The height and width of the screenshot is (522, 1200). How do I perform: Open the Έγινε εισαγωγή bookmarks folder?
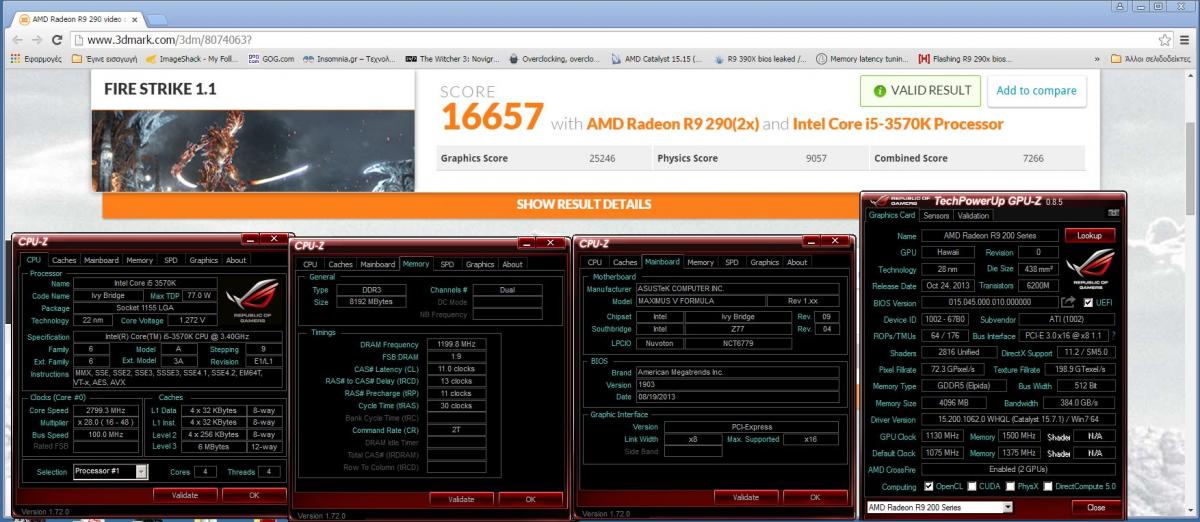pyautogui.click(x=105, y=59)
